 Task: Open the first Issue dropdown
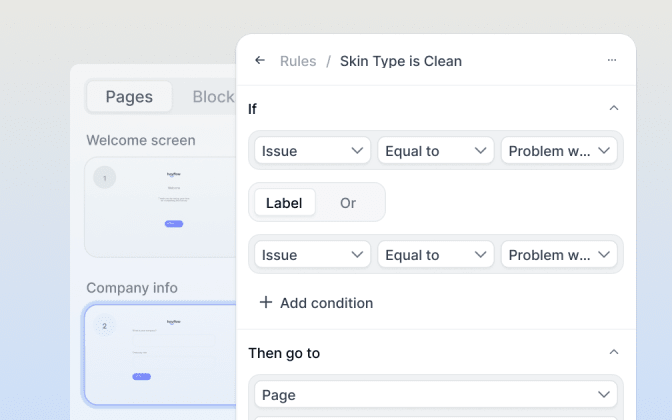click(312, 150)
